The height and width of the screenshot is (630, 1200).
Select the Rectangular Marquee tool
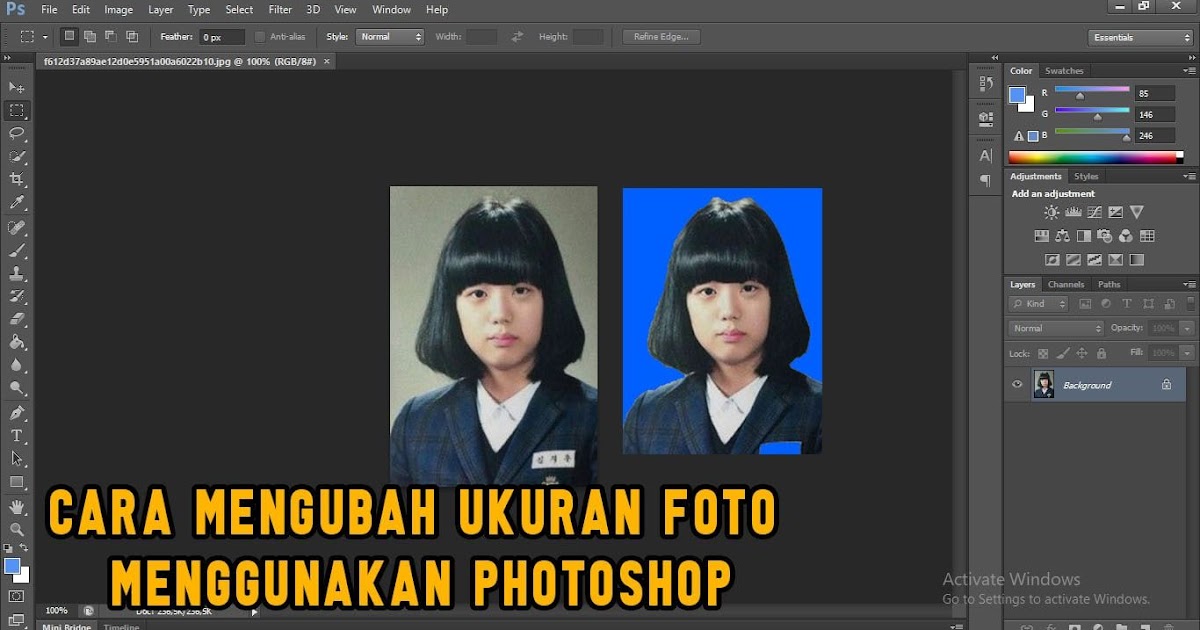click(17, 111)
